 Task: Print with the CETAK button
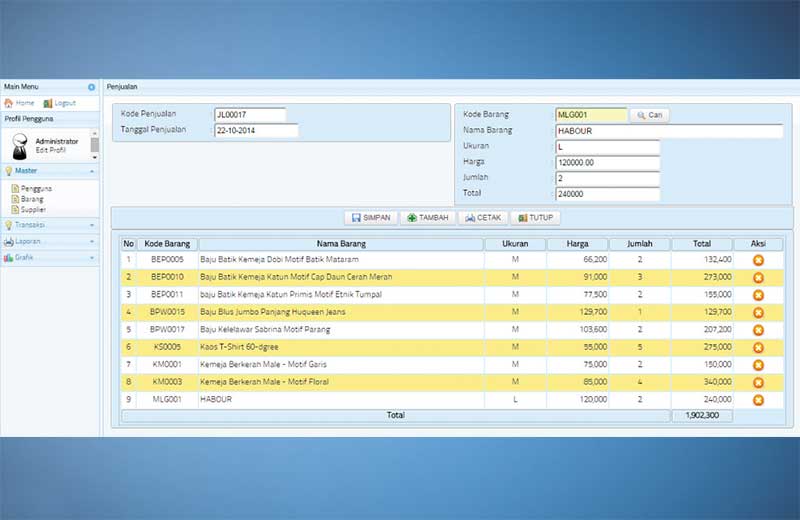(482, 218)
